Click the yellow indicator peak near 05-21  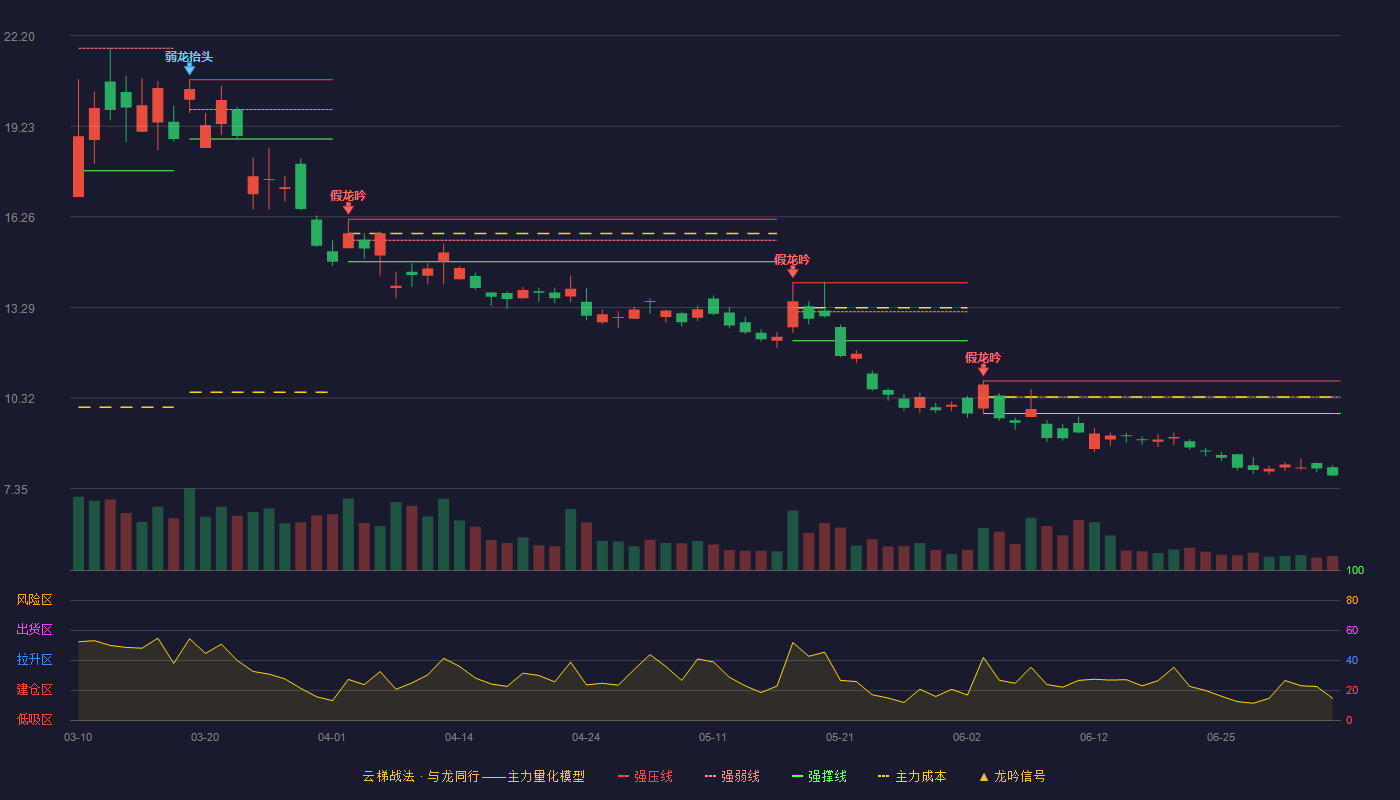coord(793,642)
